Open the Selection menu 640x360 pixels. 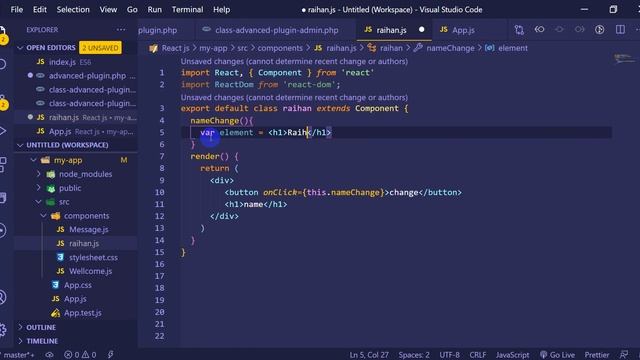pos(73,9)
